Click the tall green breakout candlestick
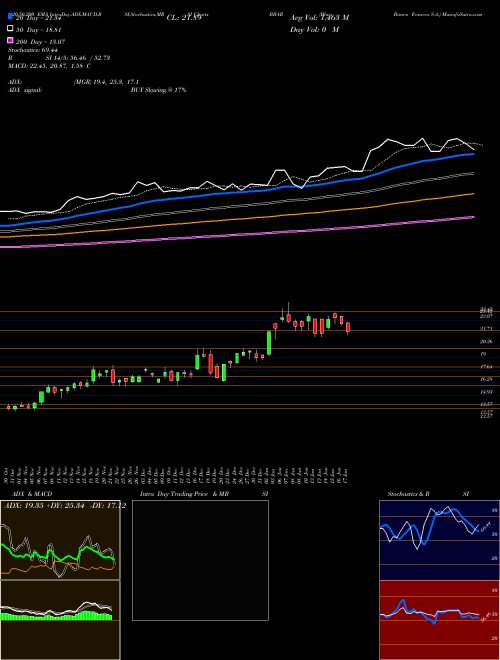Screen dimensions: 500x660 pos(269,343)
